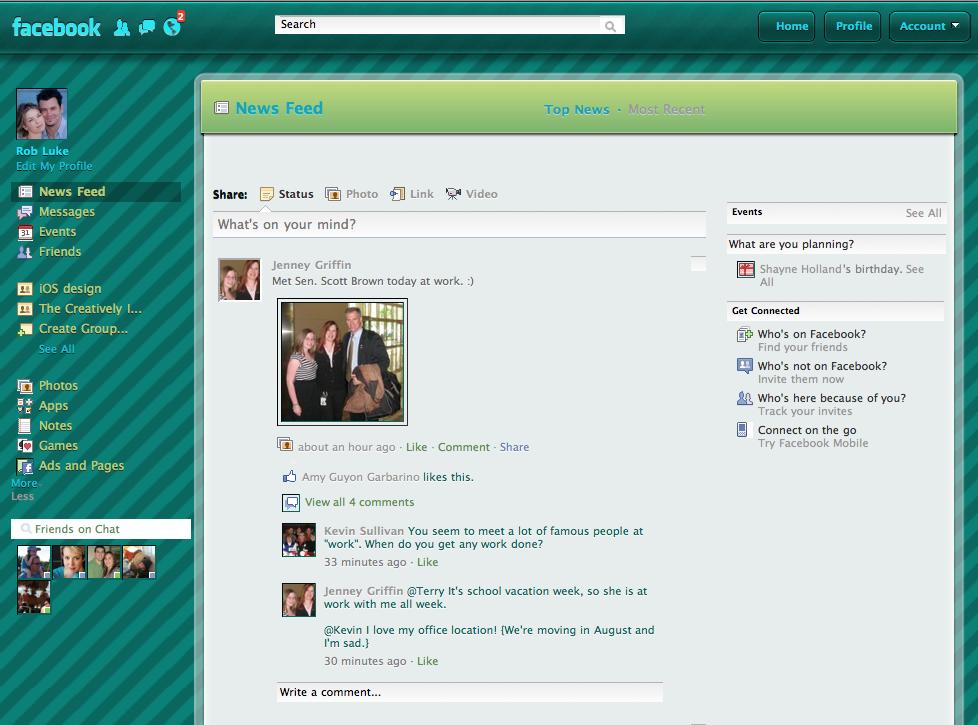This screenshot has height=725, width=978.
Task: Click Find your friends link
Action: (x=802, y=347)
